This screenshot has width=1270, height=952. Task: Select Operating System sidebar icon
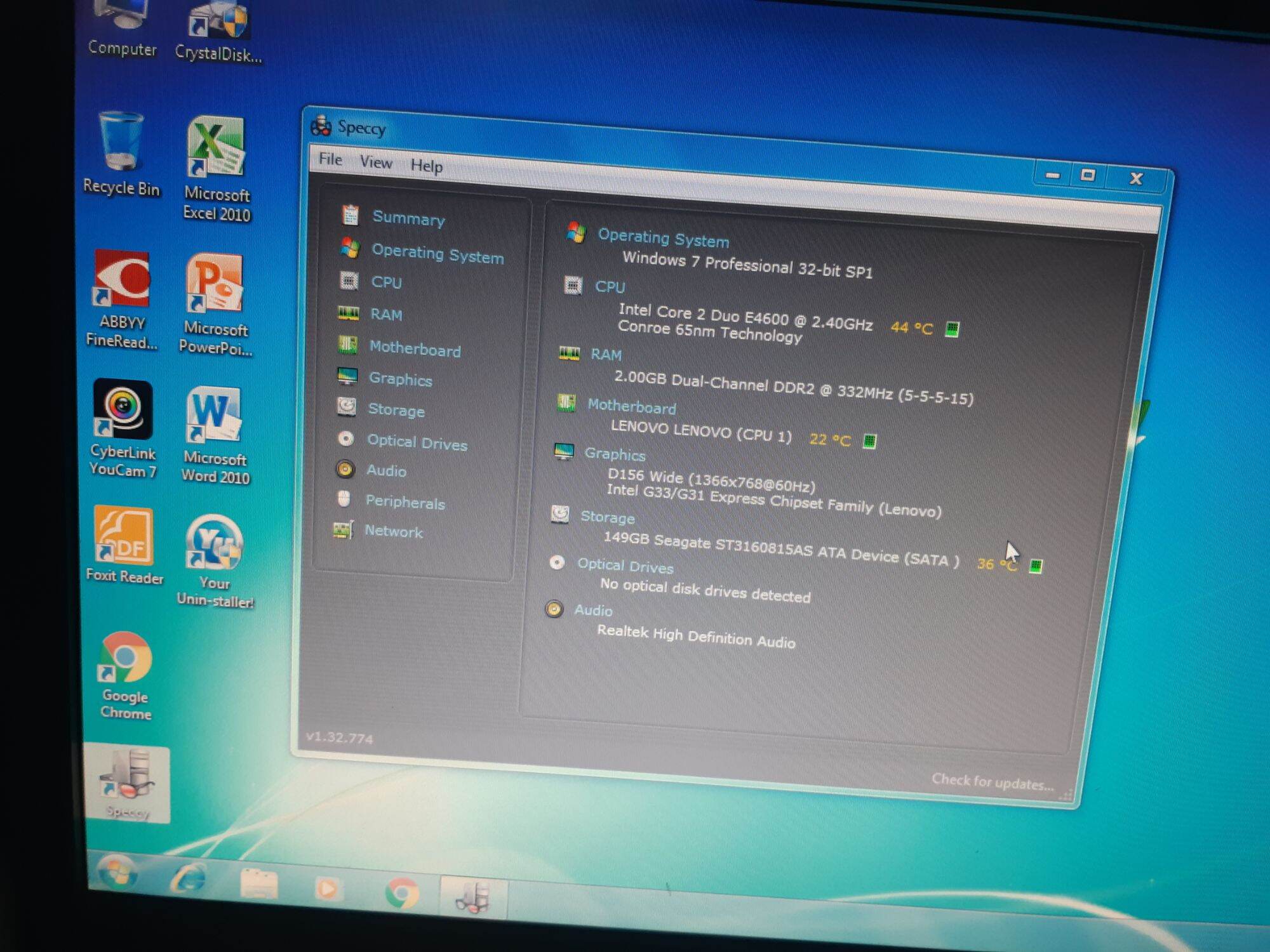tap(349, 248)
